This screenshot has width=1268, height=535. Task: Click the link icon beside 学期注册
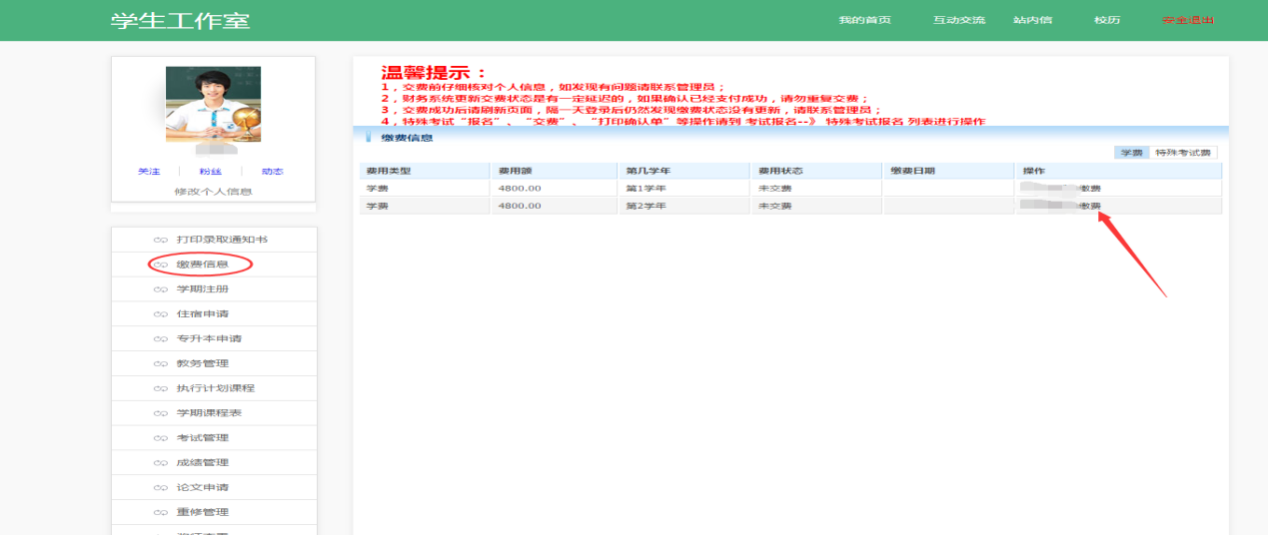(x=159, y=289)
